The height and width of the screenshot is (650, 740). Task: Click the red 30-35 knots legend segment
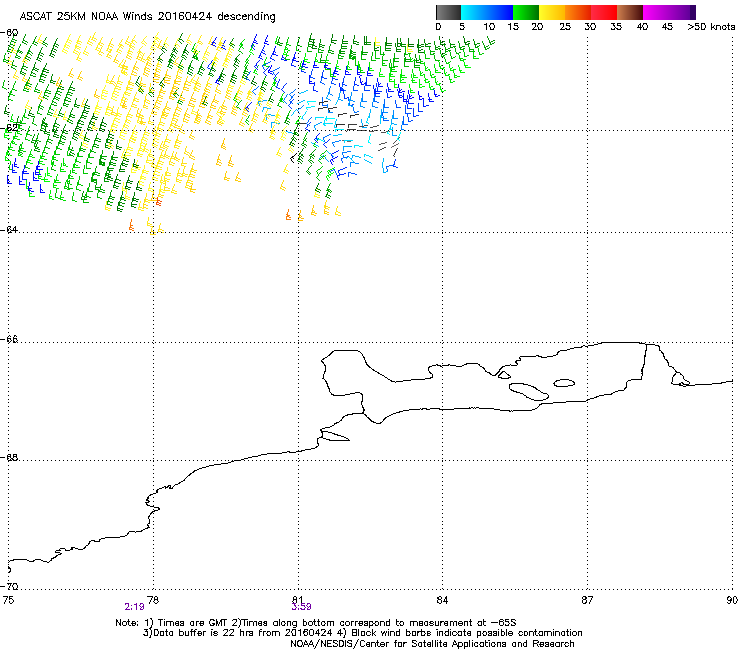pyautogui.click(x=604, y=12)
